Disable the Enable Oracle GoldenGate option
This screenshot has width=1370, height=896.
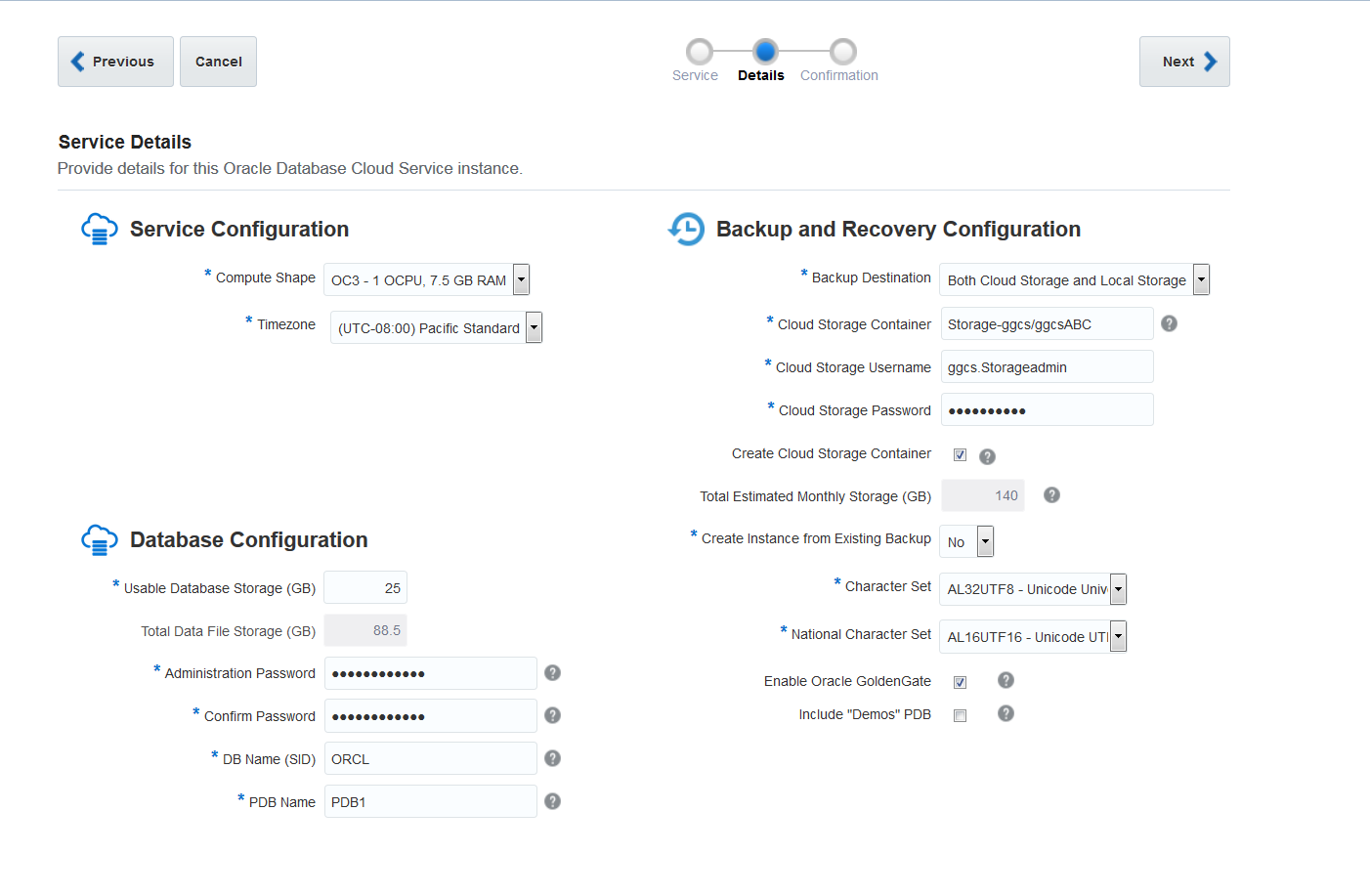coord(960,681)
